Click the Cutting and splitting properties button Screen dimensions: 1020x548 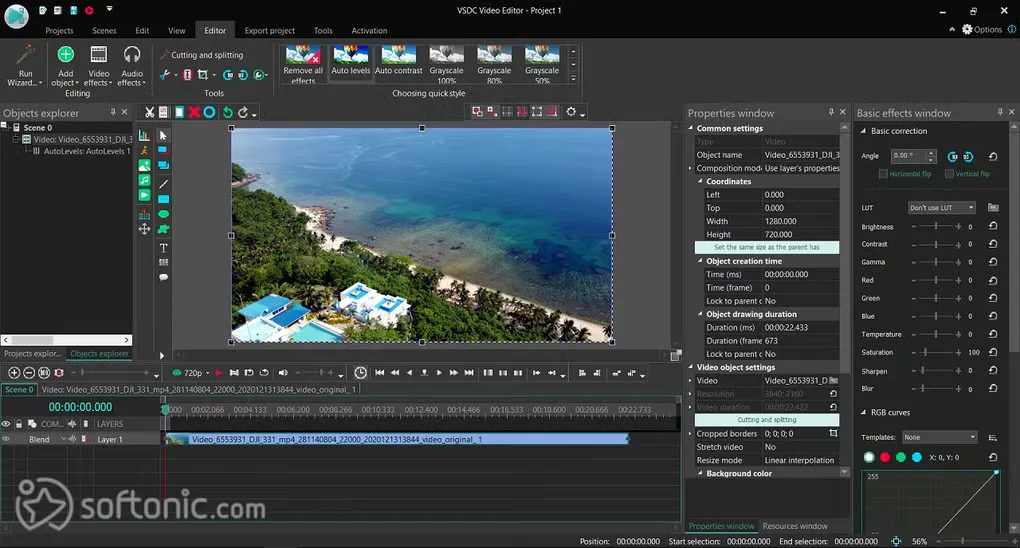coord(766,420)
